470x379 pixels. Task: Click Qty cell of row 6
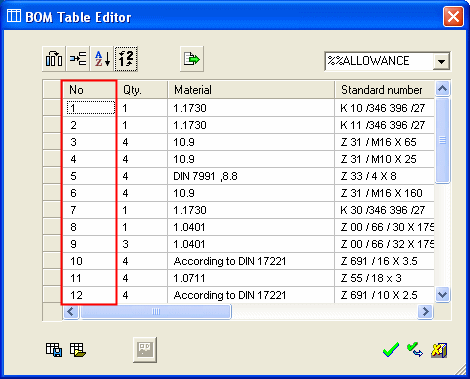[x=142, y=193]
